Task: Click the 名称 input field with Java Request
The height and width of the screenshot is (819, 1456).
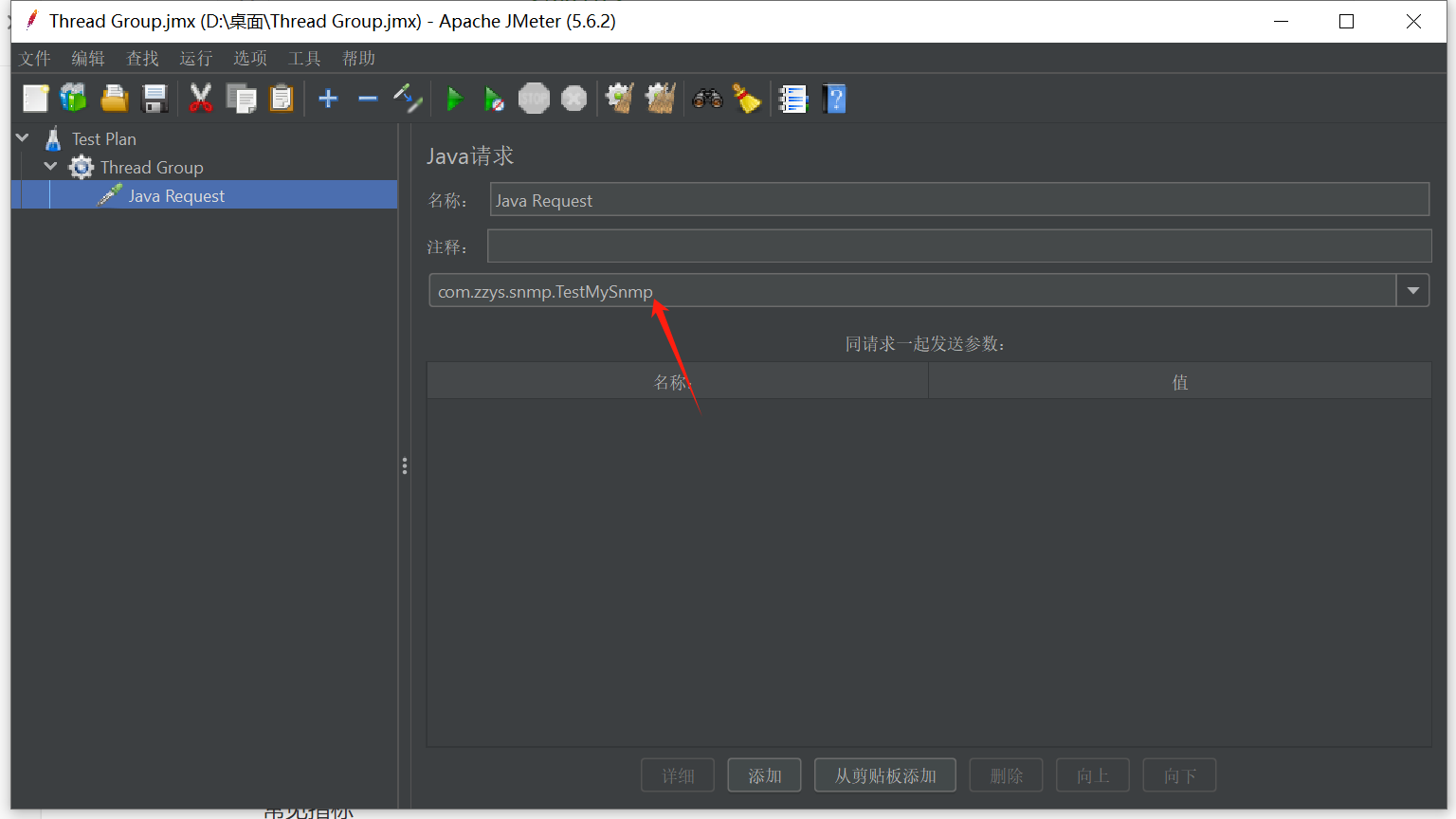Action: 959,200
